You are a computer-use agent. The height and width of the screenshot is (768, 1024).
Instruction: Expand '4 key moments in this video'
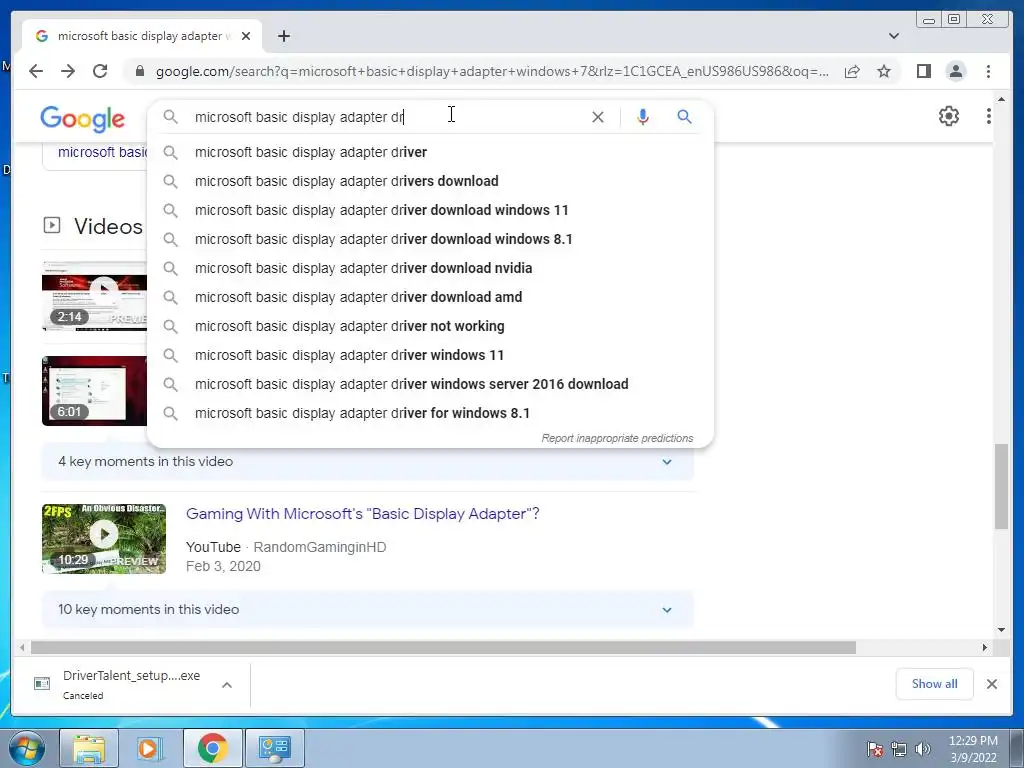coord(368,462)
